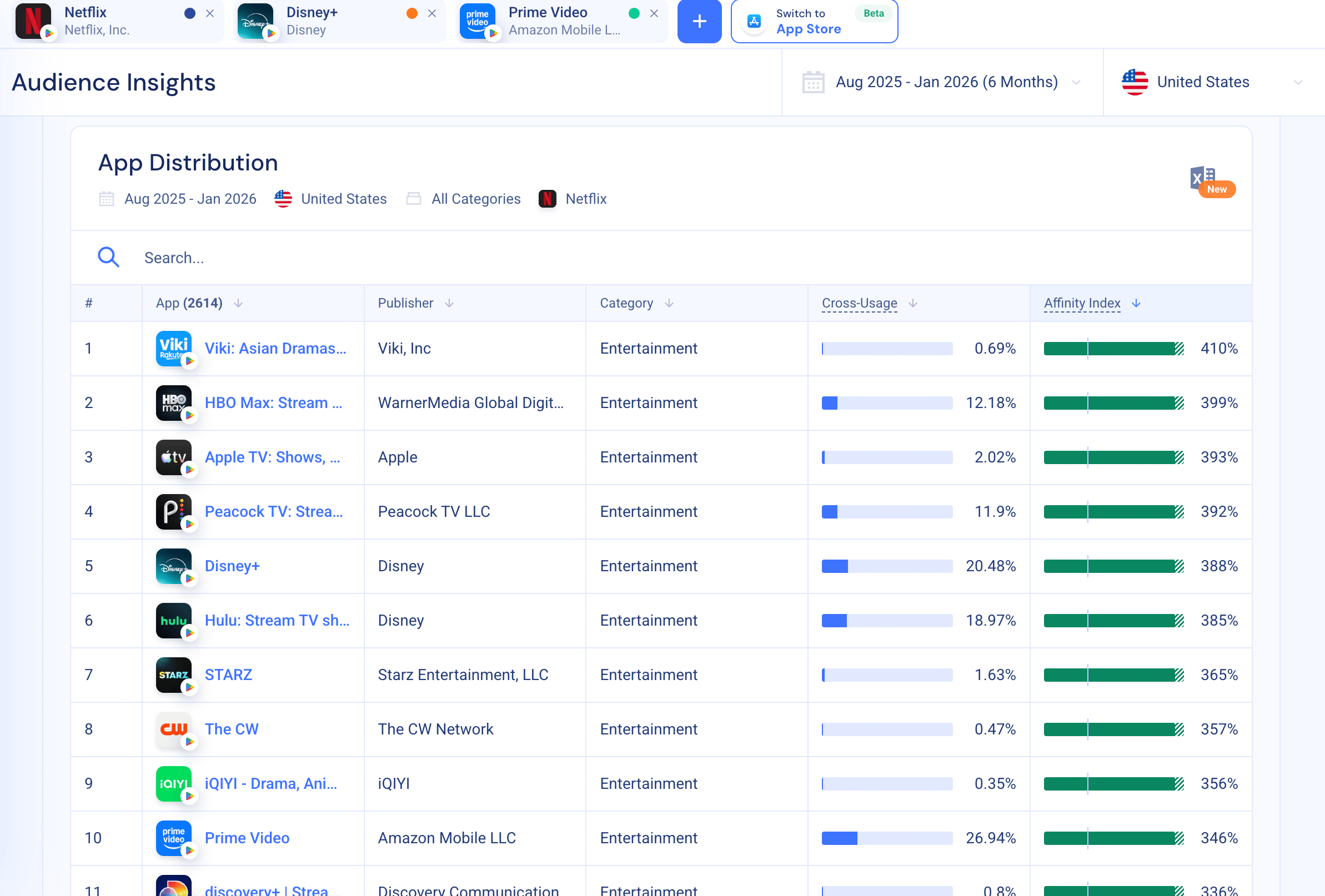Screen dimensions: 1325x896
Task: Open The CW app link
Action: (232, 729)
